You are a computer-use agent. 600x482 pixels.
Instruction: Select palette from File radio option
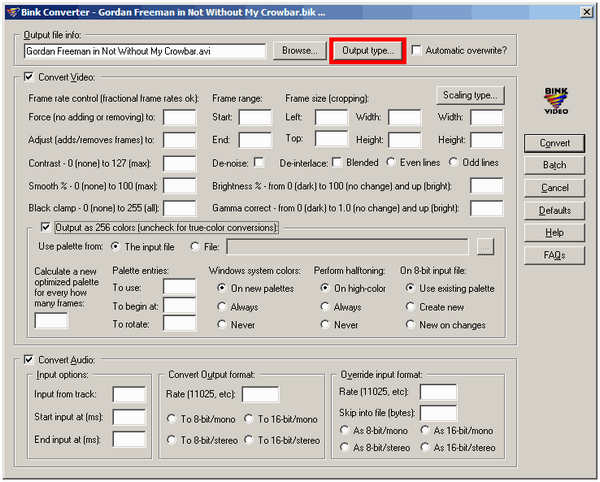[195, 247]
